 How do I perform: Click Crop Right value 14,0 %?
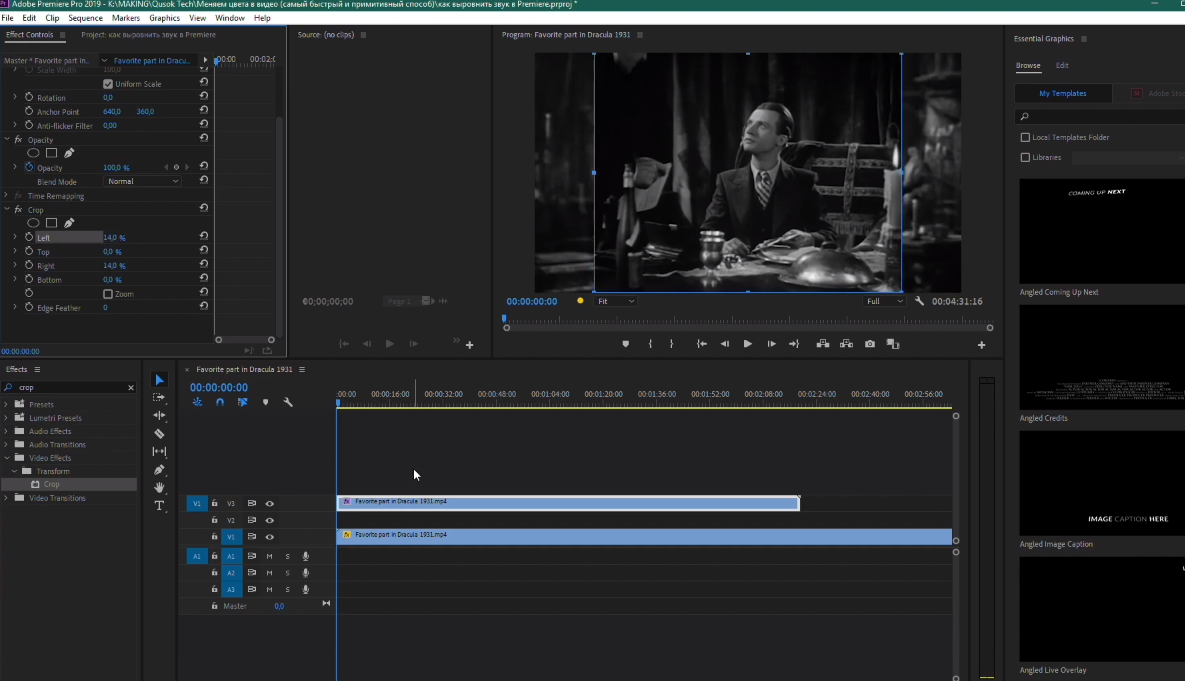115,266
